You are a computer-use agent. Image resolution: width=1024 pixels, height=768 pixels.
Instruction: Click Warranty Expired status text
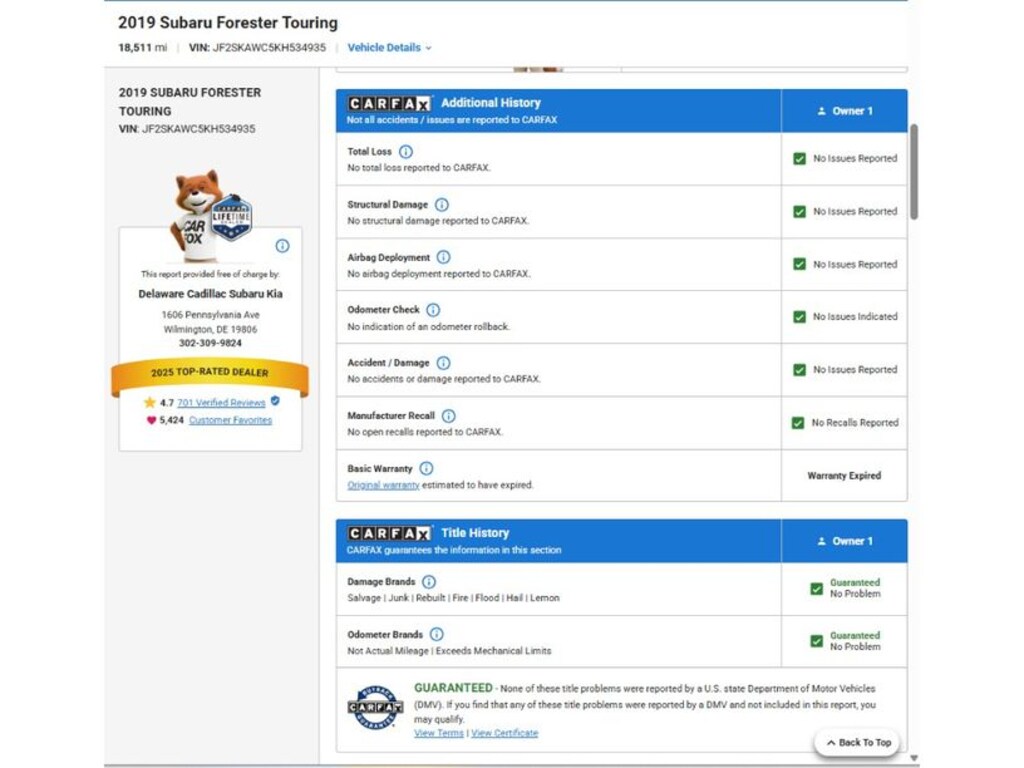[x=844, y=476]
